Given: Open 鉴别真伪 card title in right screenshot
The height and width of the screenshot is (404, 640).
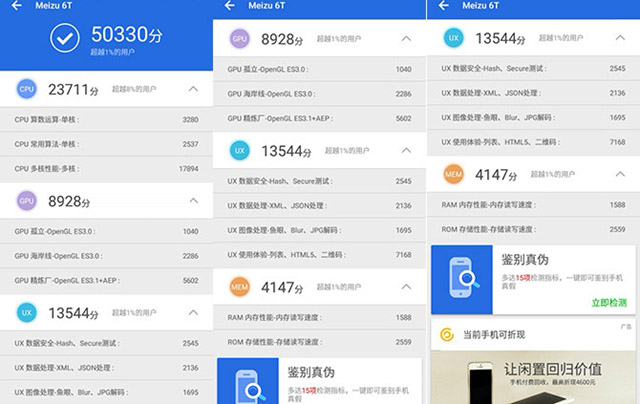Looking at the screenshot, I should 525,260.
